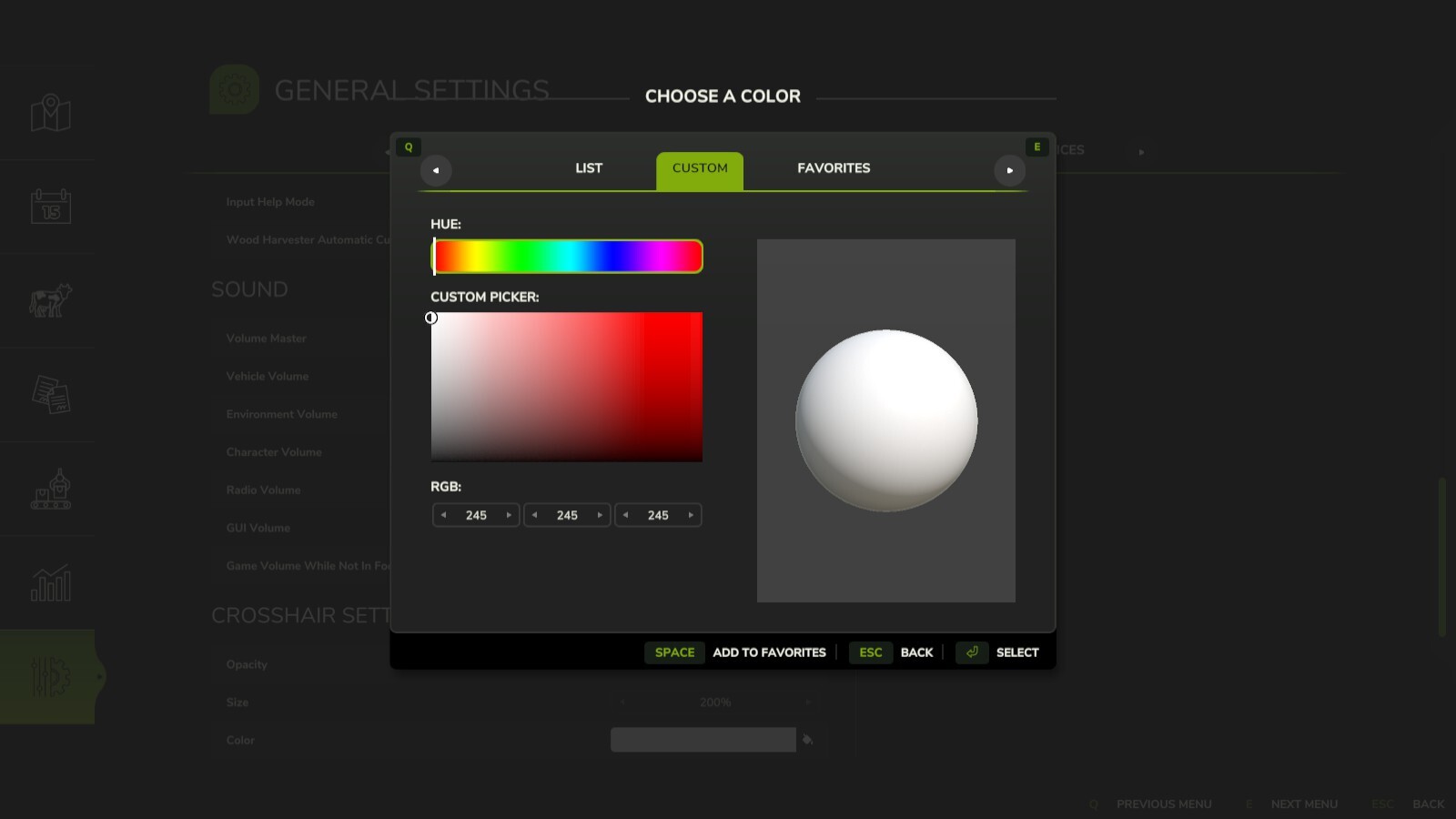Click the right arrow beside the FAVORITES tab
The height and width of the screenshot is (819, 1456).
click(x=1009, y=170)
